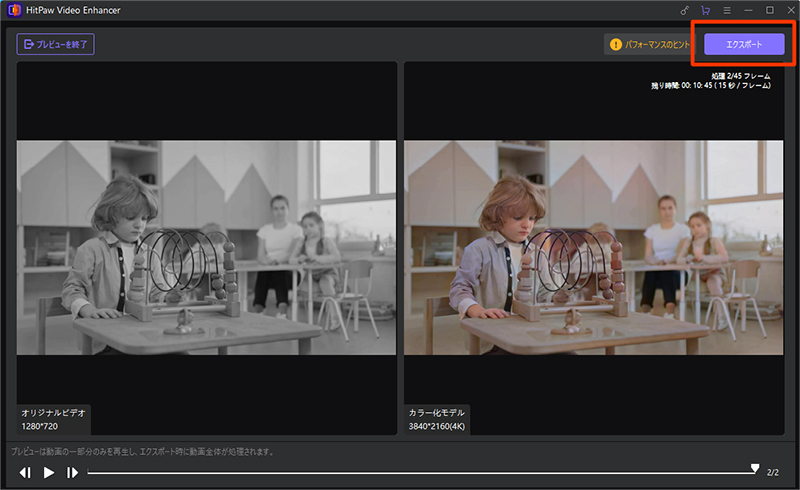Screen dimensions: 800x490
Task: Click the yellow warning icon on performance hint
Action: (x=616, y=44)
